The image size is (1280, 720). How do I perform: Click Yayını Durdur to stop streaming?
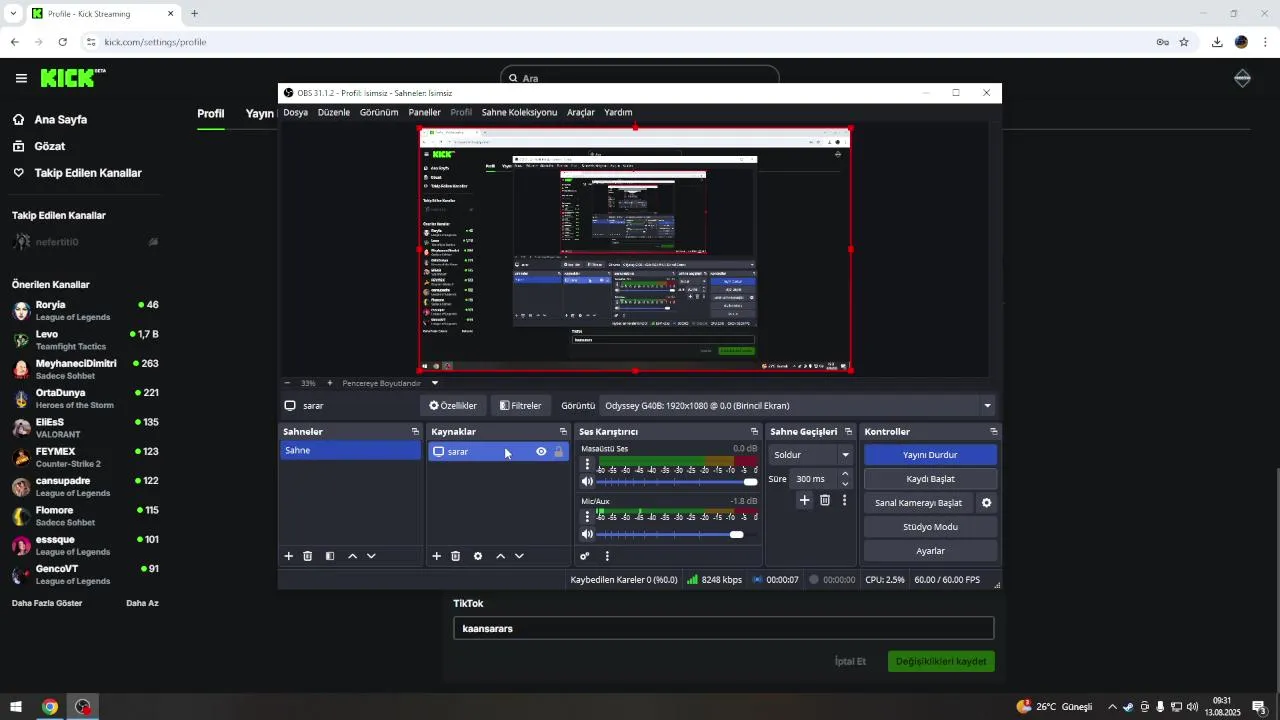[930, 455]
